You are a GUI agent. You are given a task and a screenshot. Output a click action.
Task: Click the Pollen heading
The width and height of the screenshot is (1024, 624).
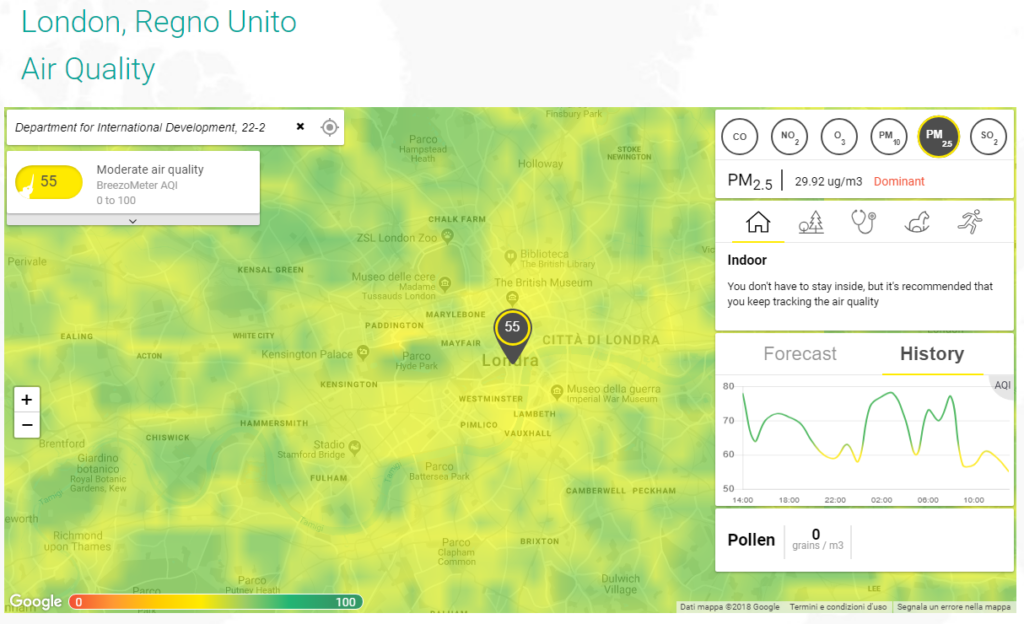point(751,540)
